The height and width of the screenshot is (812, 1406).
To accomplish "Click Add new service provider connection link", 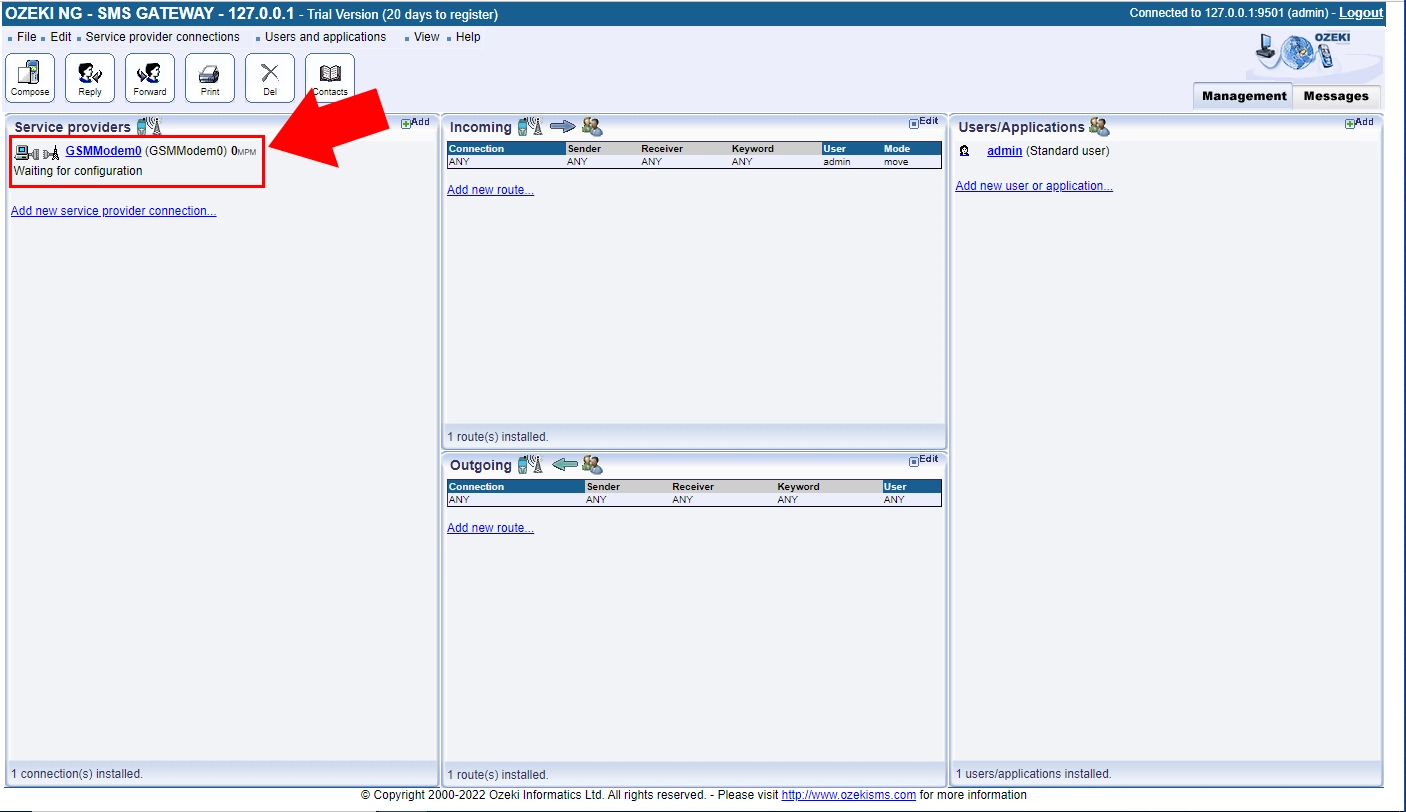I will [113, 211].
